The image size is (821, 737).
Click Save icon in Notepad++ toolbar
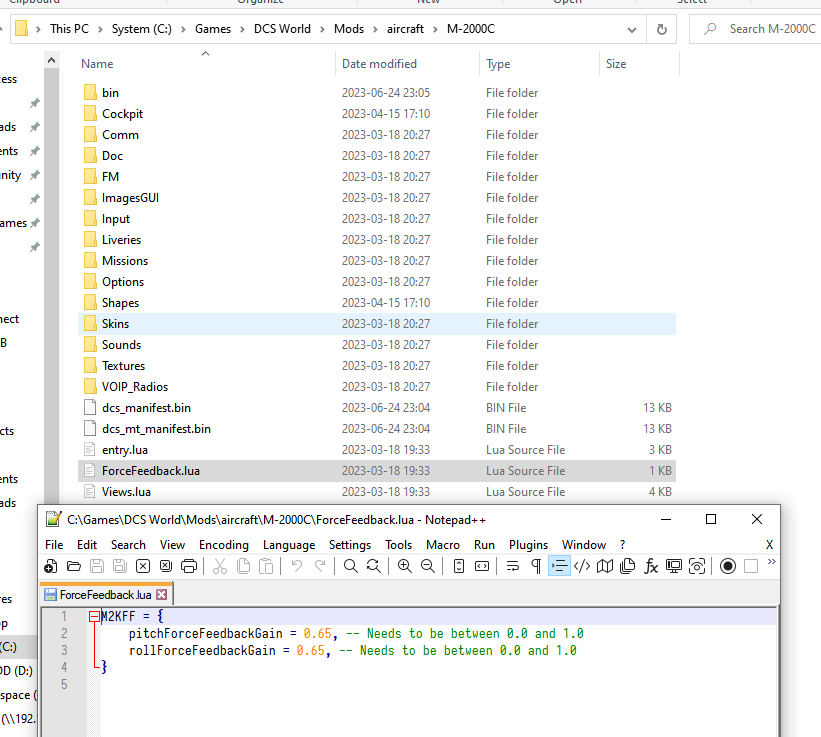[x=97, y=566]
